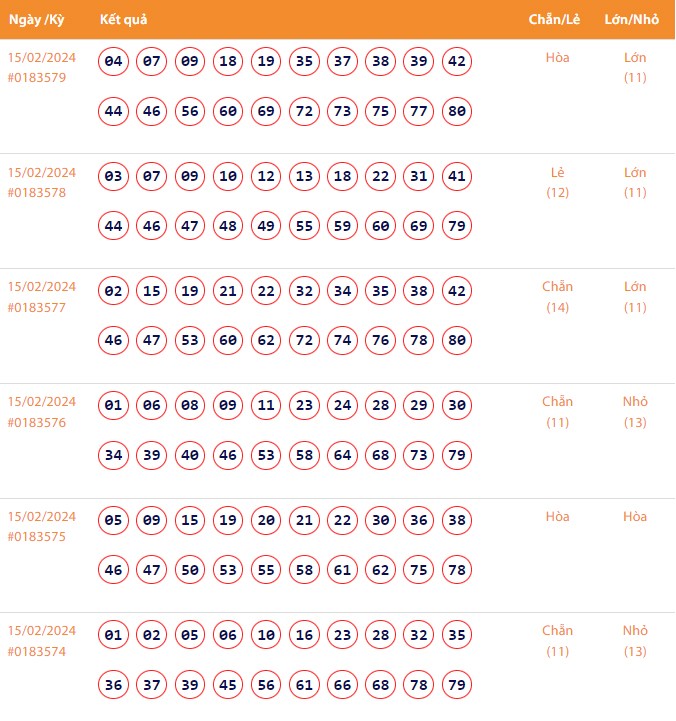
Task: Select draw number #0183577
Action: [36, 307]
